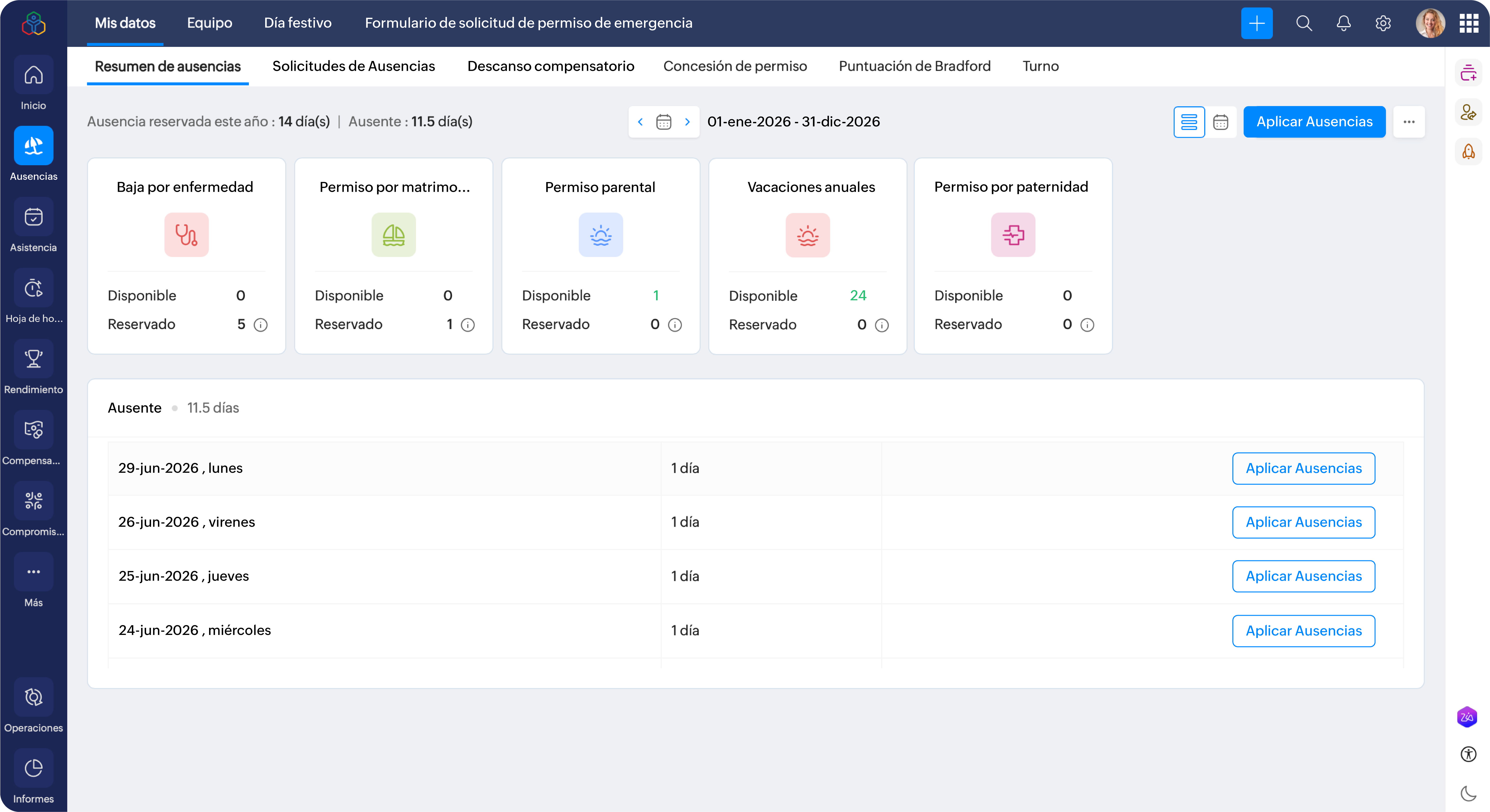Open the Rendimiento trophy icon
Viewport: 1490px width, 812px height.
coord(34,359)
